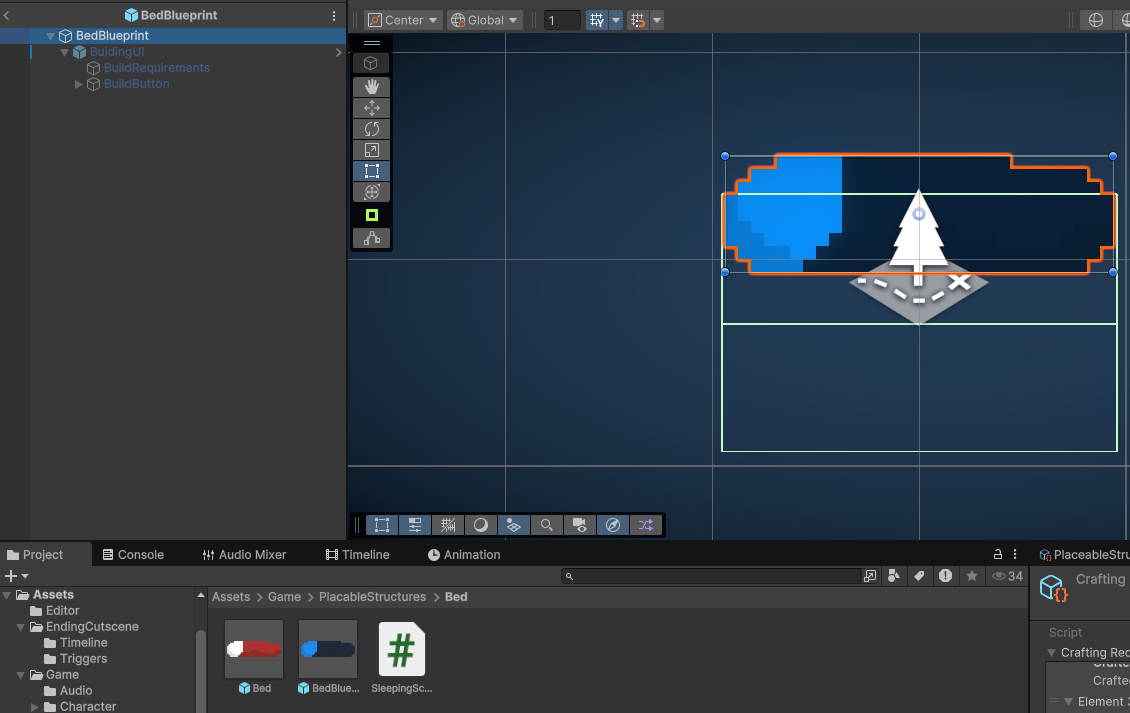Select the Hand tool in scene toolbar
The width and height of the screenshot is (1130, 713).
pyautogui.click(x=371, y=87)
